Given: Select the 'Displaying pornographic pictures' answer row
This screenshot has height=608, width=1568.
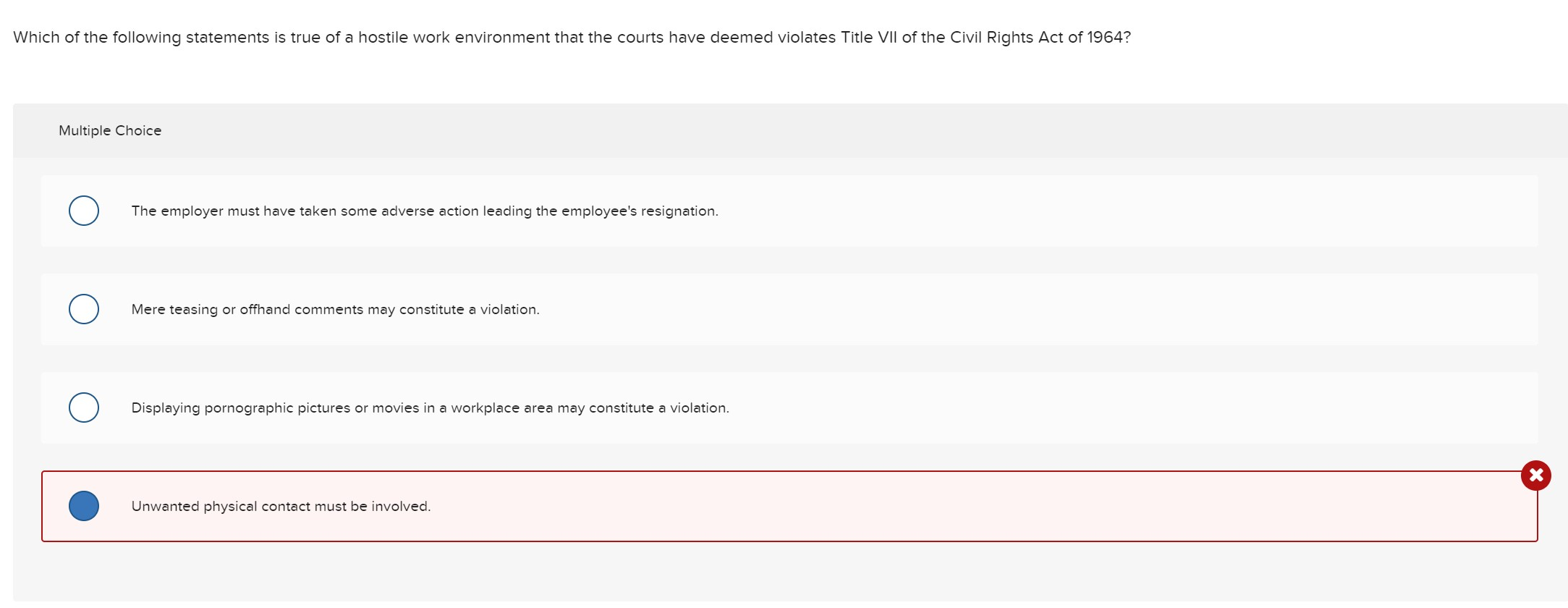Looking at the screenshot, I should click(x=429, y=408).
